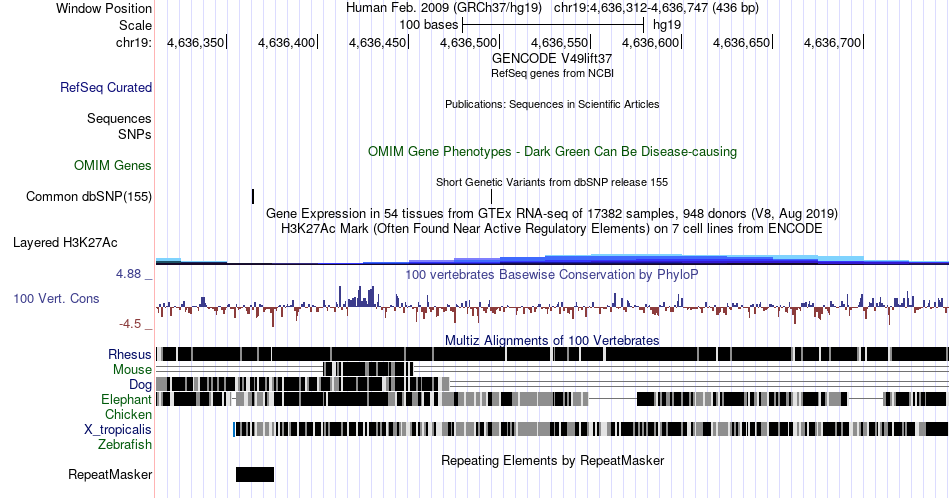Viewport: 950px width, 498px height.
Task: Click the black RepeatMasker repeat element block
Action: point(255,474)
